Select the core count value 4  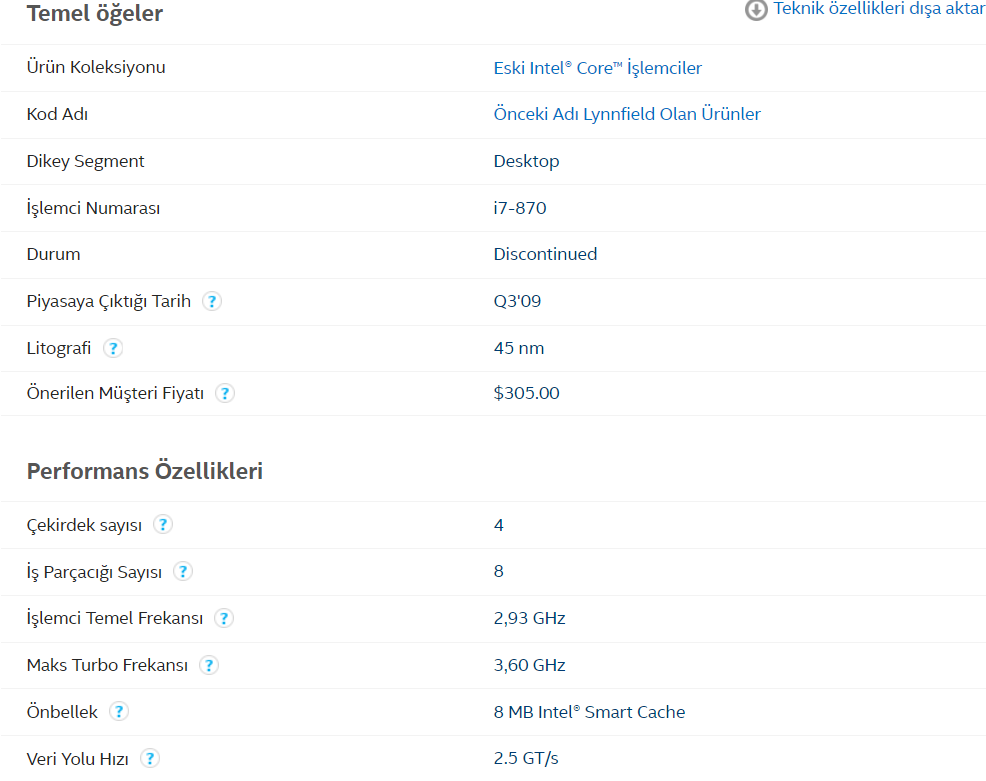[x=499, y=525]
